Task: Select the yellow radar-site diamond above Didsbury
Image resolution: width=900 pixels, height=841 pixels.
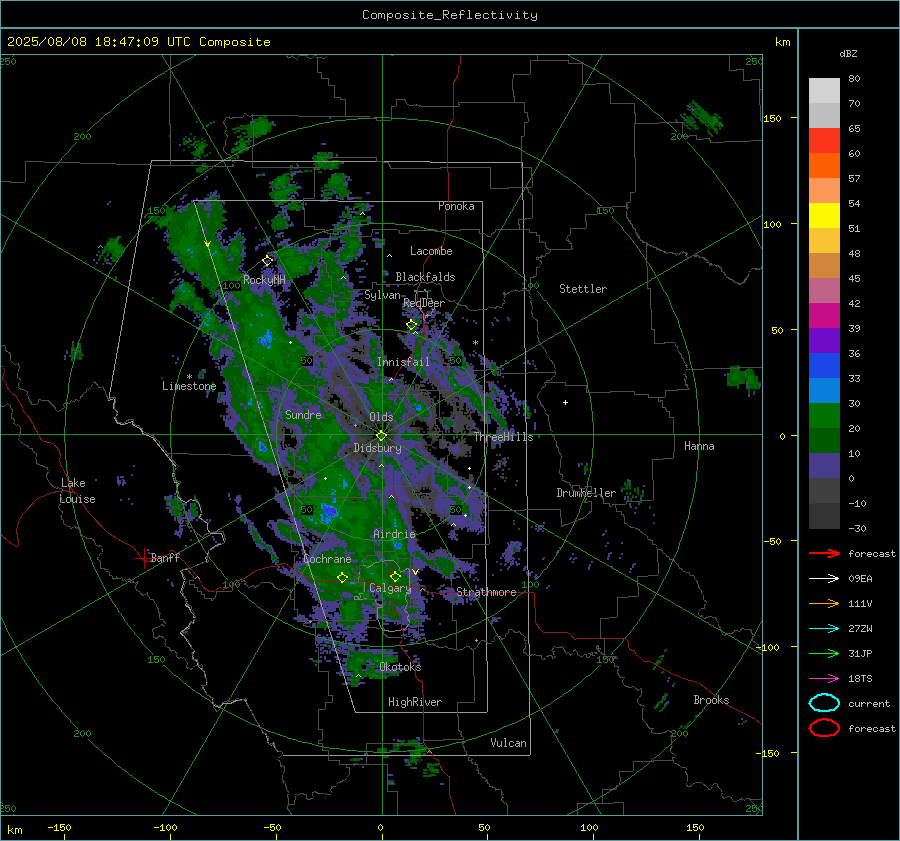Action: click(381, 436)
